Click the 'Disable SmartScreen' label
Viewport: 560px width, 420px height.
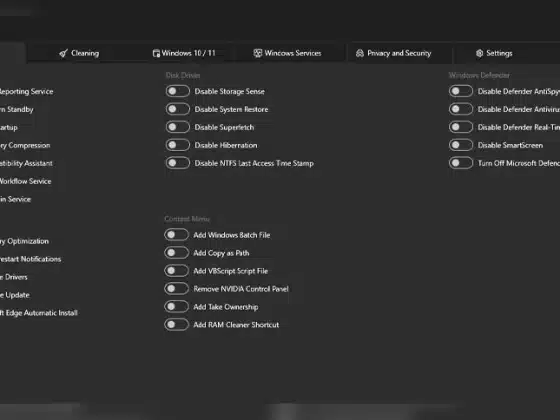[x=510, y=145]
